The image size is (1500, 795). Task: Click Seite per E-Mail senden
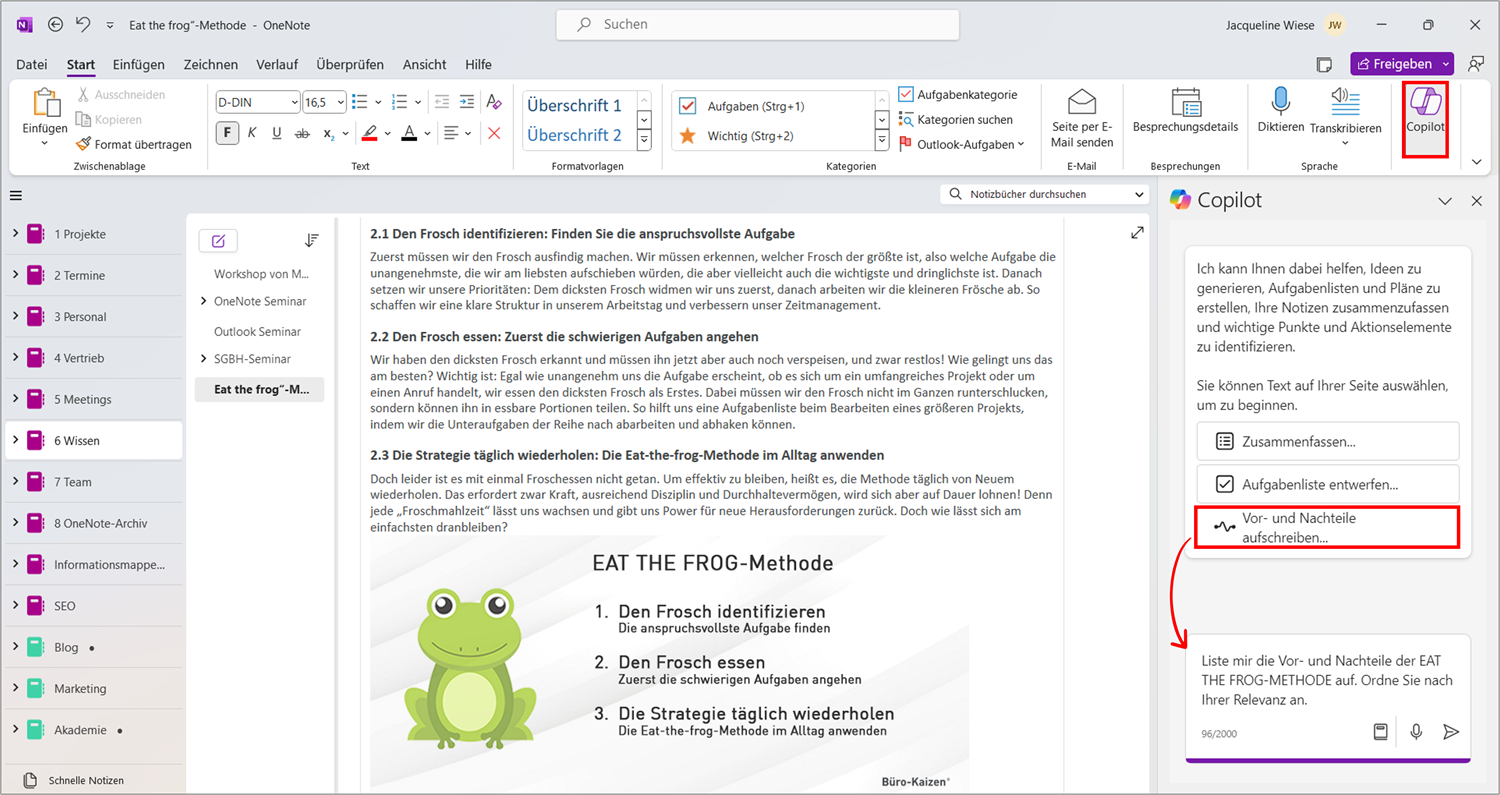tap(1082, 118)
